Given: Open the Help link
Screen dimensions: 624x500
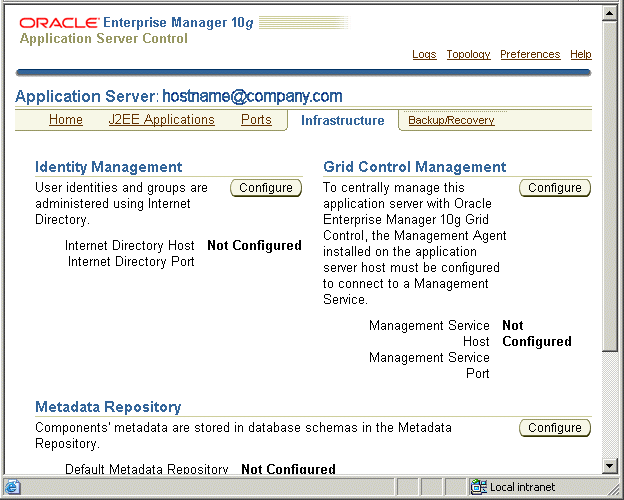Looking at the screenshot, I should pos(581,54).
